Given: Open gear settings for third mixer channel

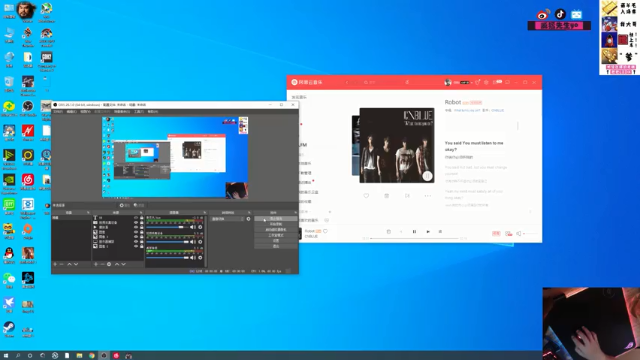Looking at the screenshot, I should click(x=200, y=258).
